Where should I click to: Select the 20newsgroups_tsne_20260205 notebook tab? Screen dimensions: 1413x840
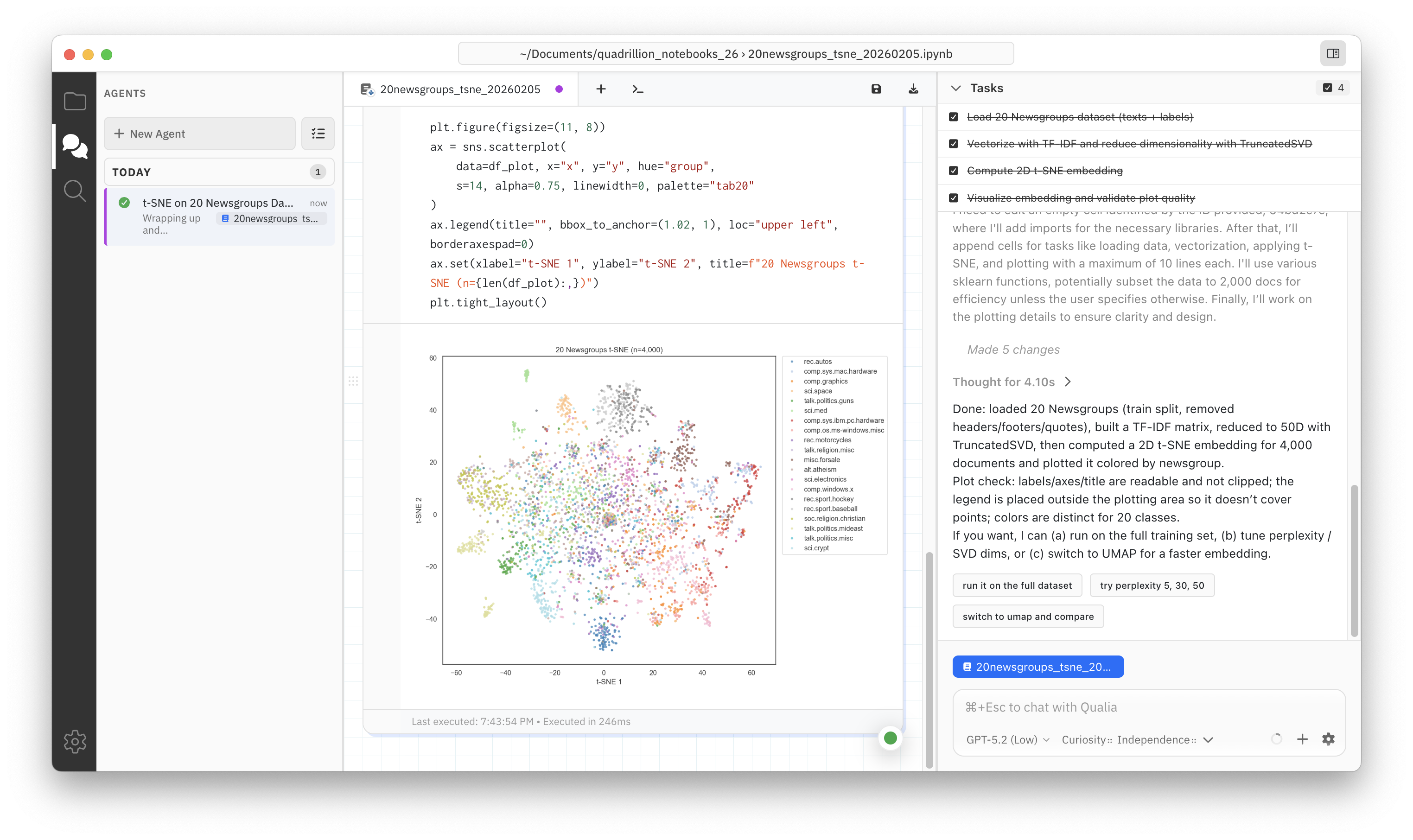pos(459,89)
